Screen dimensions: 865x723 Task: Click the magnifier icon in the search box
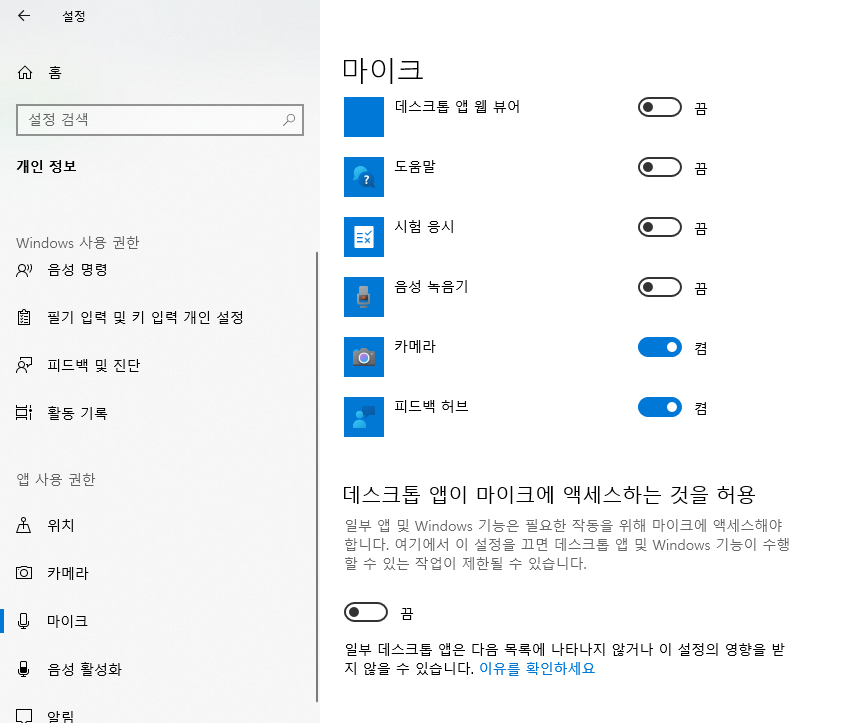pyautogui.click(x=289, y=119)
